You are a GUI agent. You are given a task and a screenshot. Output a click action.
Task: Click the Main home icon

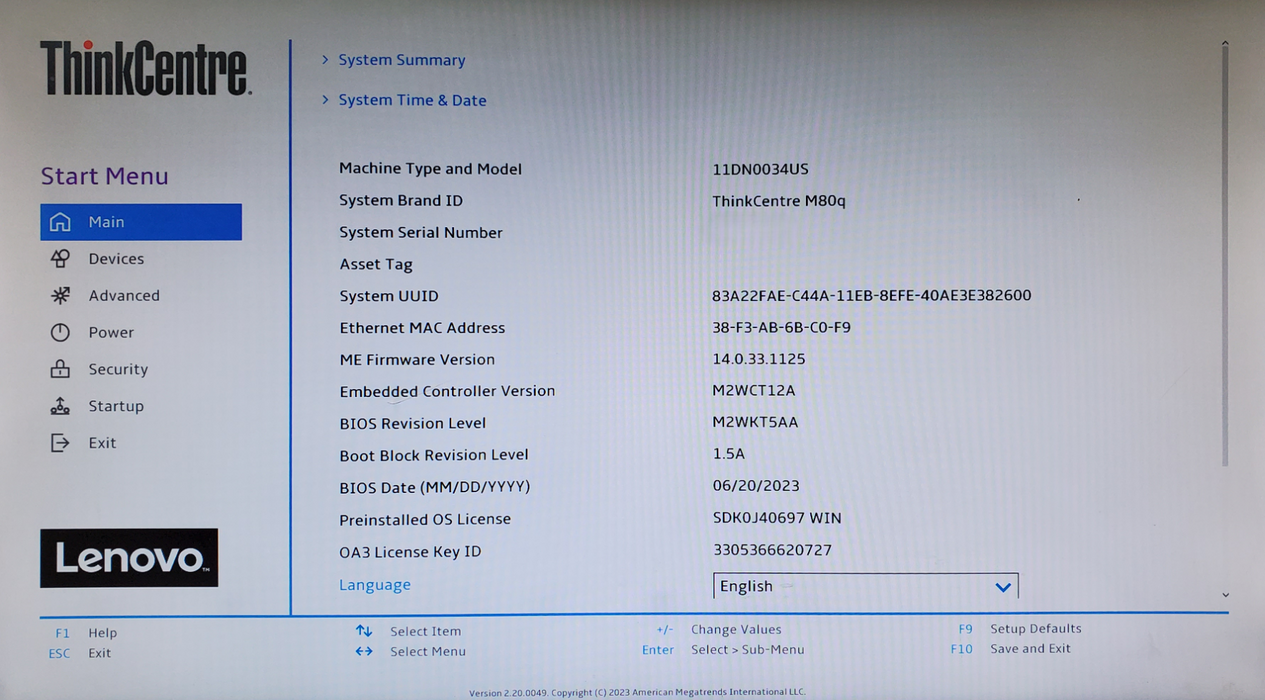60,222
